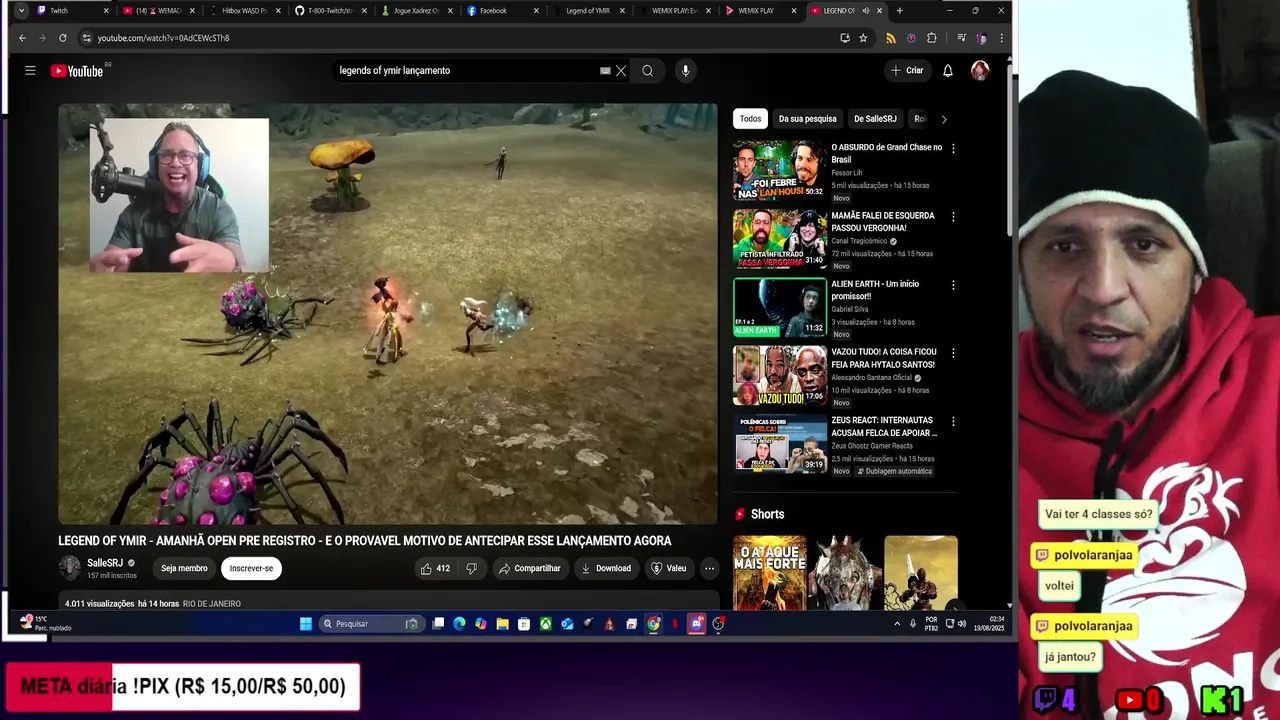The width and height of the screenshot is (1280, 720).
Task: Open the Criar create button
Action: (907, 71)
